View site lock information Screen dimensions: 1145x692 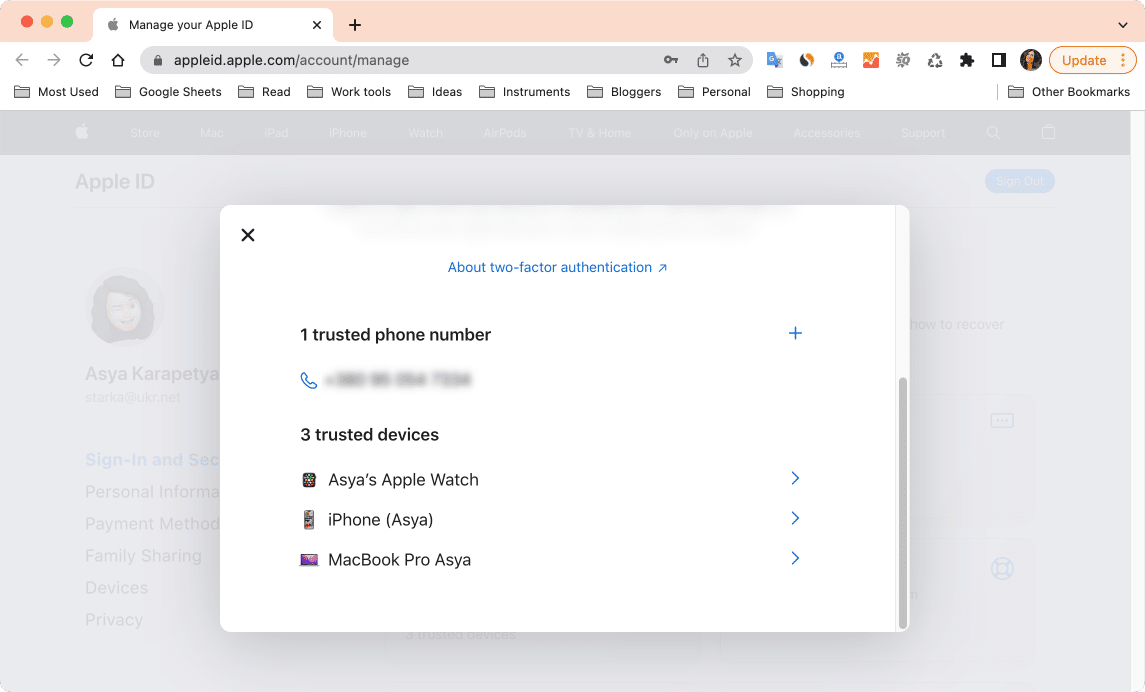coord(157,61)
